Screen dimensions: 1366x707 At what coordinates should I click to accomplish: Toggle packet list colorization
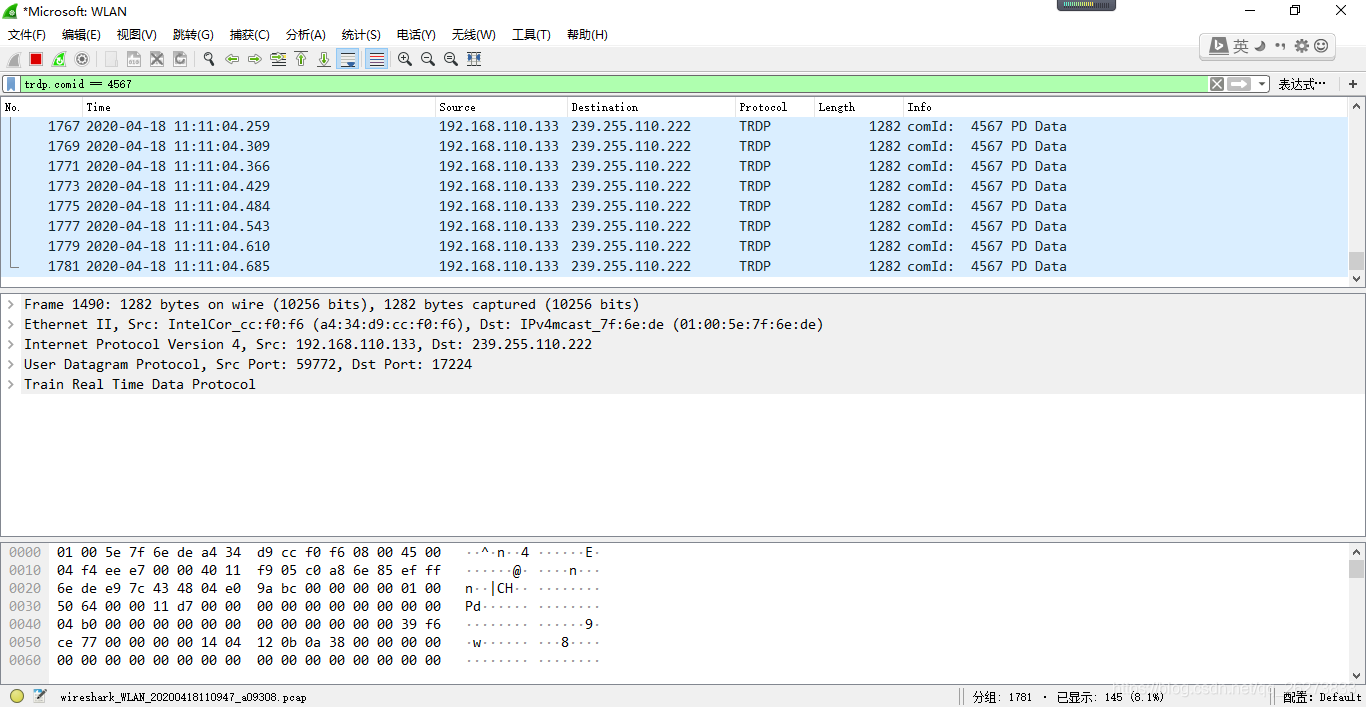pyautogui.click(x=375, y=58)
